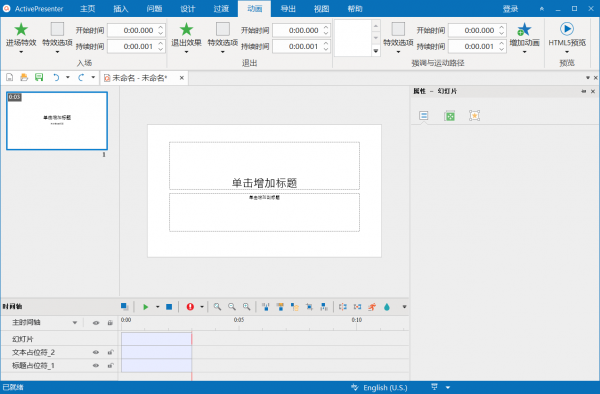The image size is (600, 394).
Task: Start recording with the red record button
Action: click(190, 307)
